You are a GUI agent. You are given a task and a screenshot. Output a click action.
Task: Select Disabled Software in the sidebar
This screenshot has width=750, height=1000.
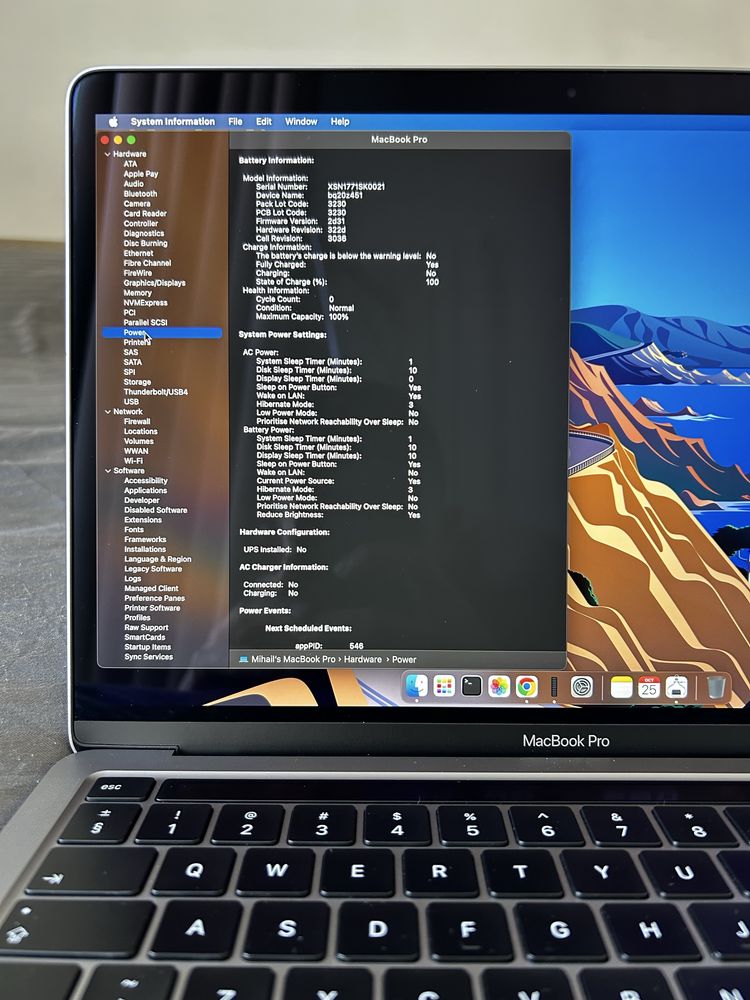tap(156, 510)
